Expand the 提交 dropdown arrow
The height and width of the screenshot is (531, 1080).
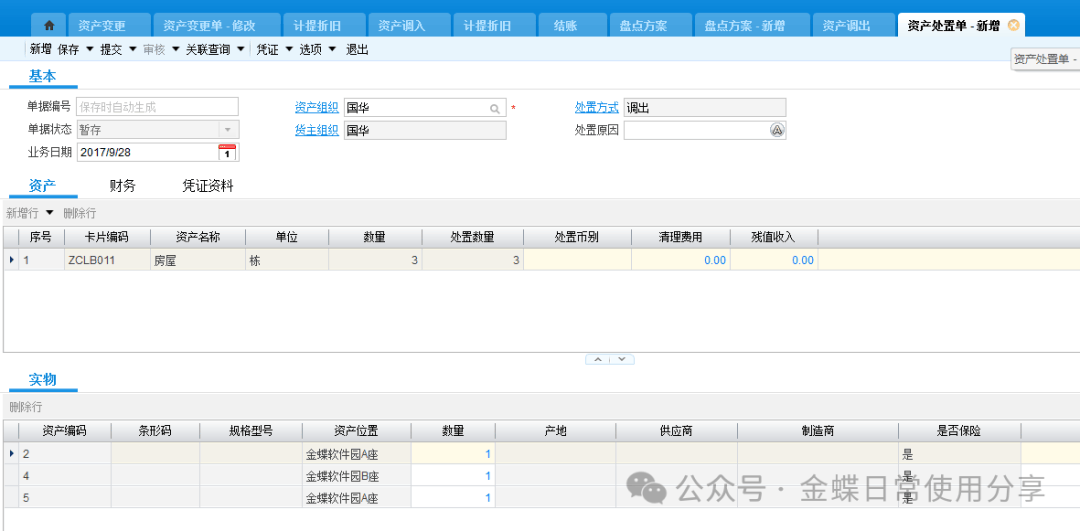pyautogui.click(x=132, y=49)
